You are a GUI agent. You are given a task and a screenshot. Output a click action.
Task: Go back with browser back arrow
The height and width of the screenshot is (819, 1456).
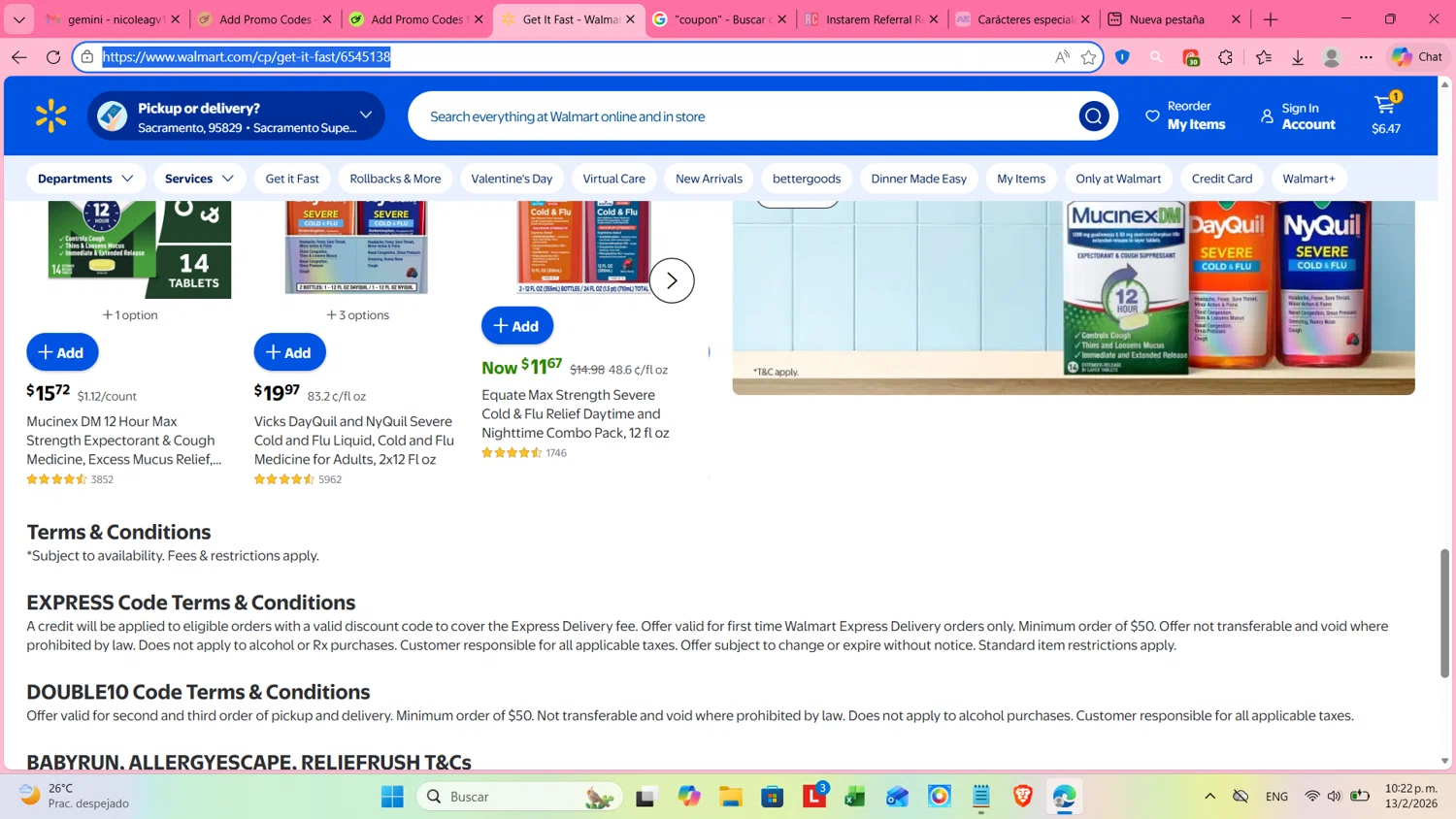(x=19, y=57)
